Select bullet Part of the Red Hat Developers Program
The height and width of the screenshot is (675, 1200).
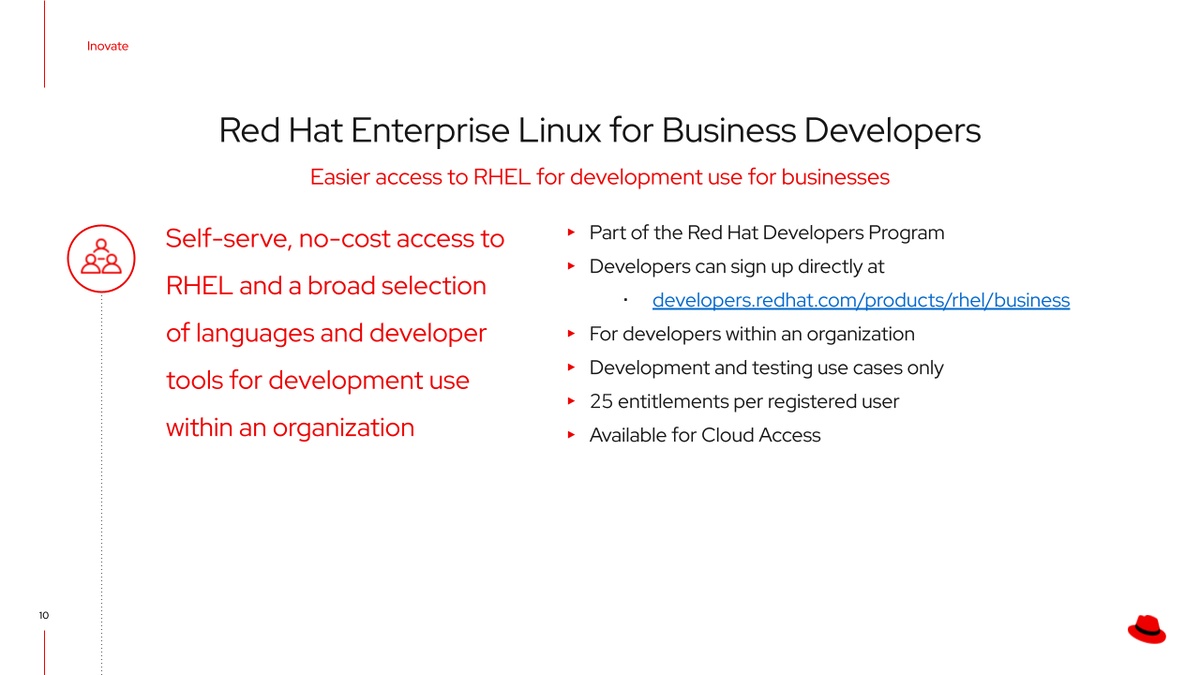pos(767,233)
